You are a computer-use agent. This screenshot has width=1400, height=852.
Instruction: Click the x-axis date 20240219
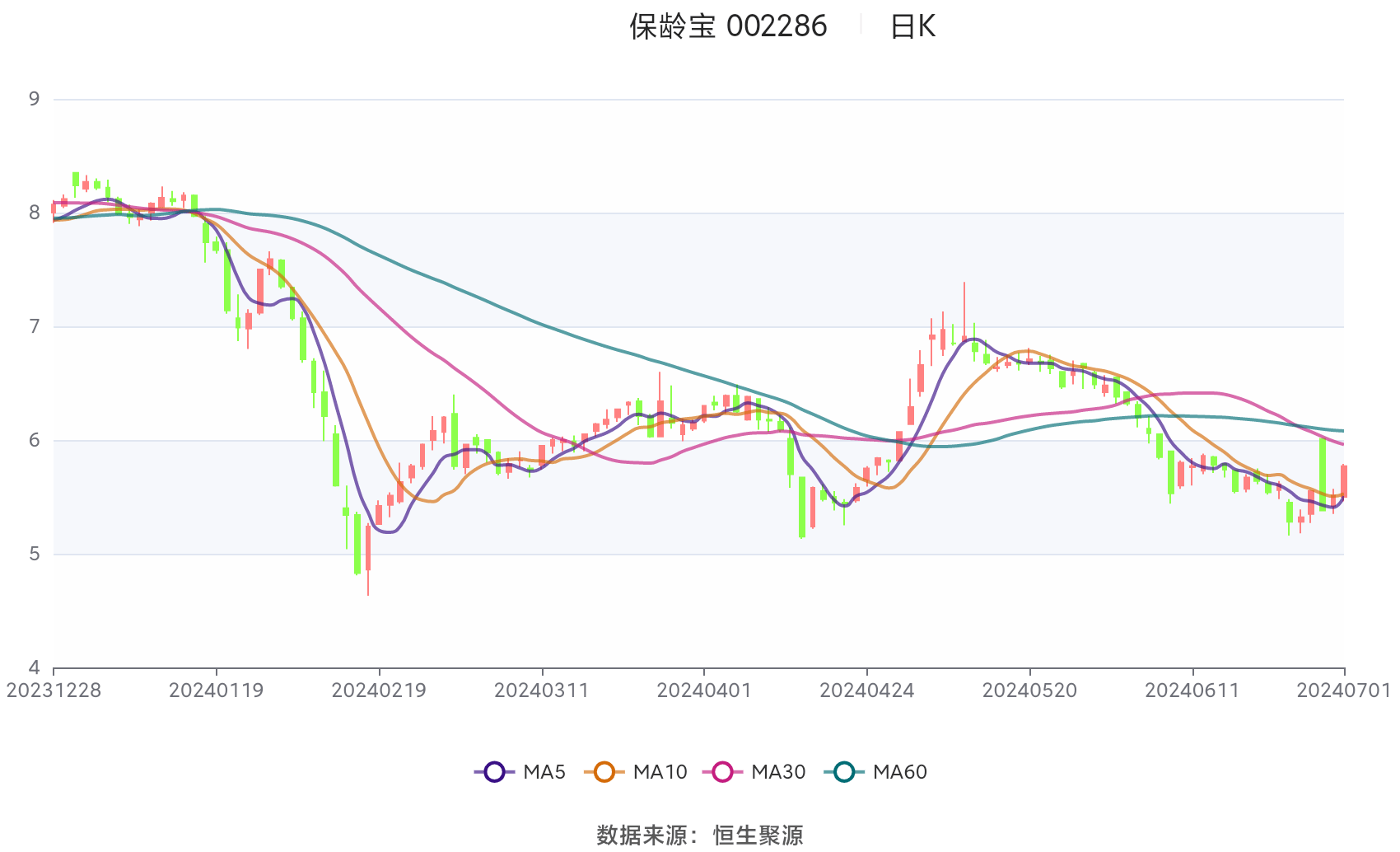(379, 690)
